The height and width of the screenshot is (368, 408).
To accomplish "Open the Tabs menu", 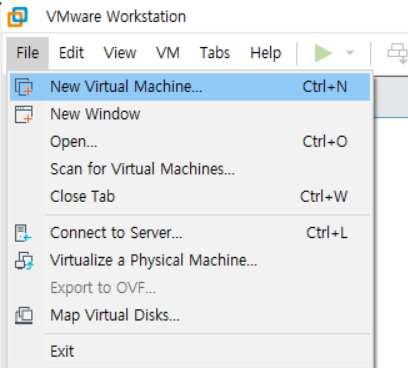I will tap(215, 53).
